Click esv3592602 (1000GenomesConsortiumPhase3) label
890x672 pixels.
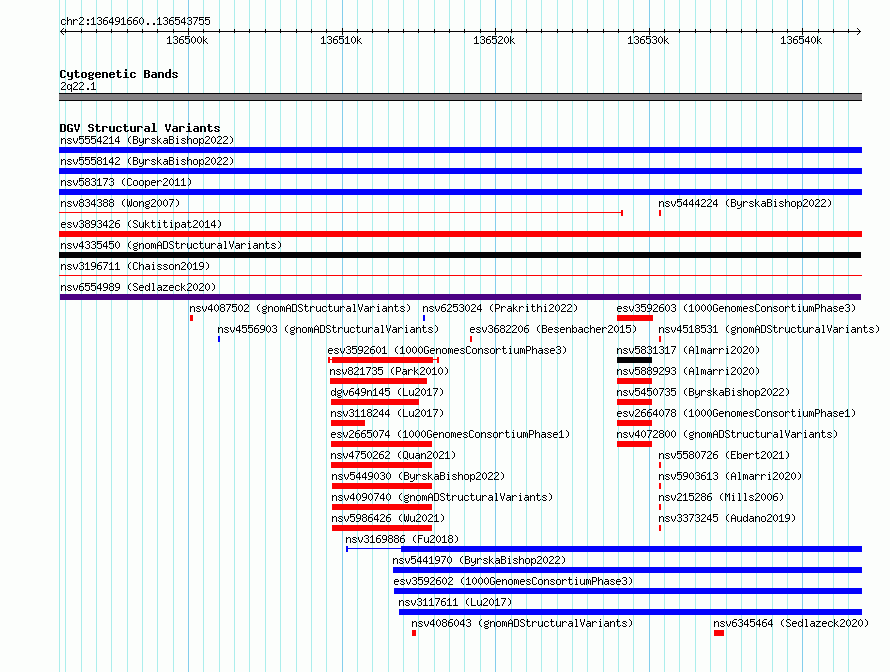pos(513,581)
